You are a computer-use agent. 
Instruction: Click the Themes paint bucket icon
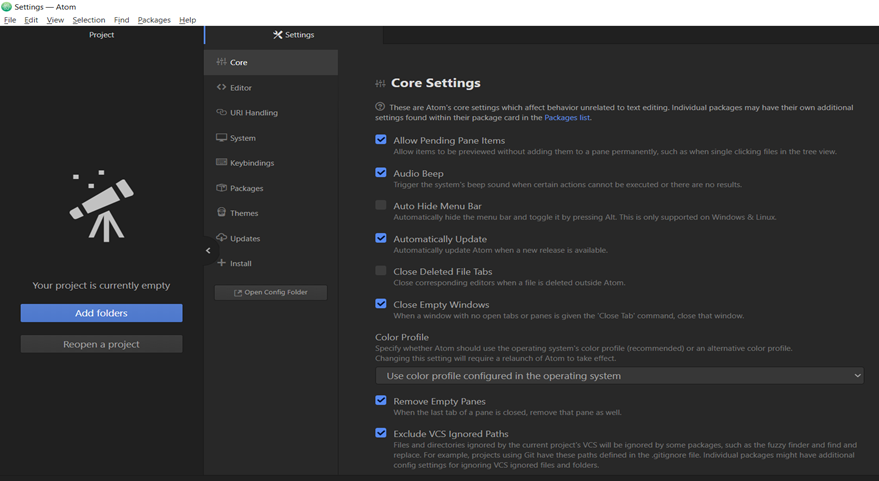(221, 212)
